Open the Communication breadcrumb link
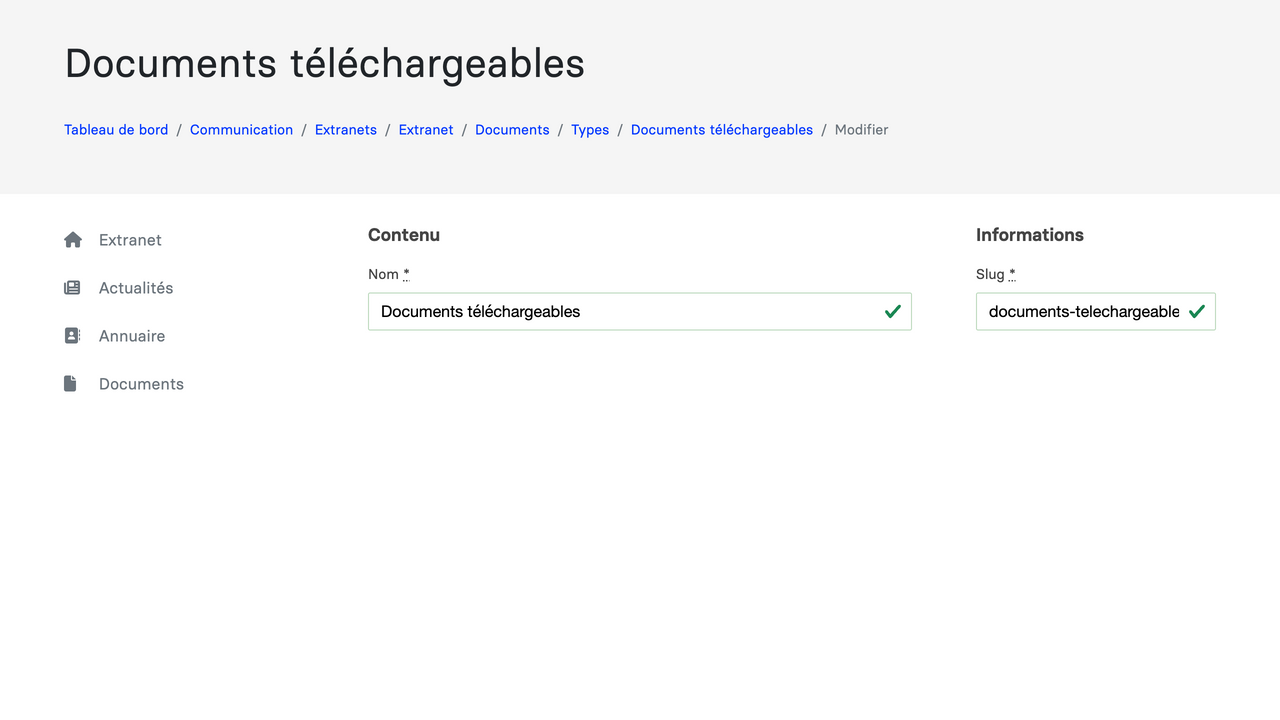The image size is (1280, 720). (x=241, y=130)
